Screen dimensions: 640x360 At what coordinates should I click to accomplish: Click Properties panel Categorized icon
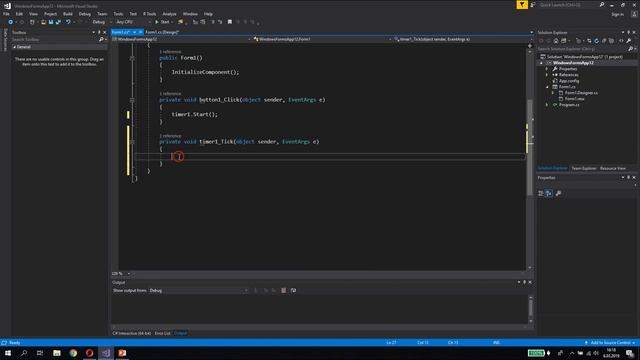coord(541,193)
